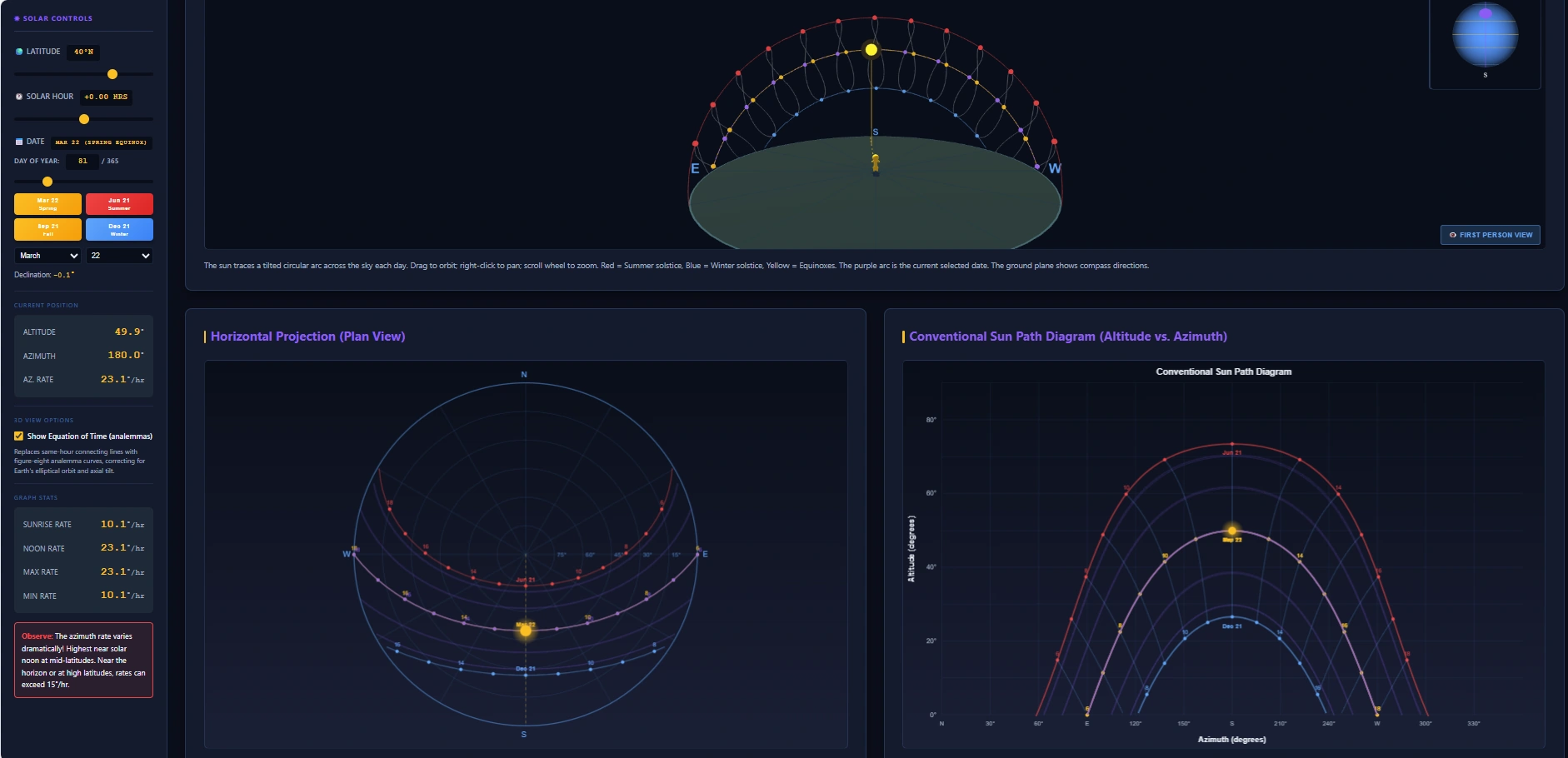Click the 3D View Options section label

pyautogui.click(x=43, y=421)
